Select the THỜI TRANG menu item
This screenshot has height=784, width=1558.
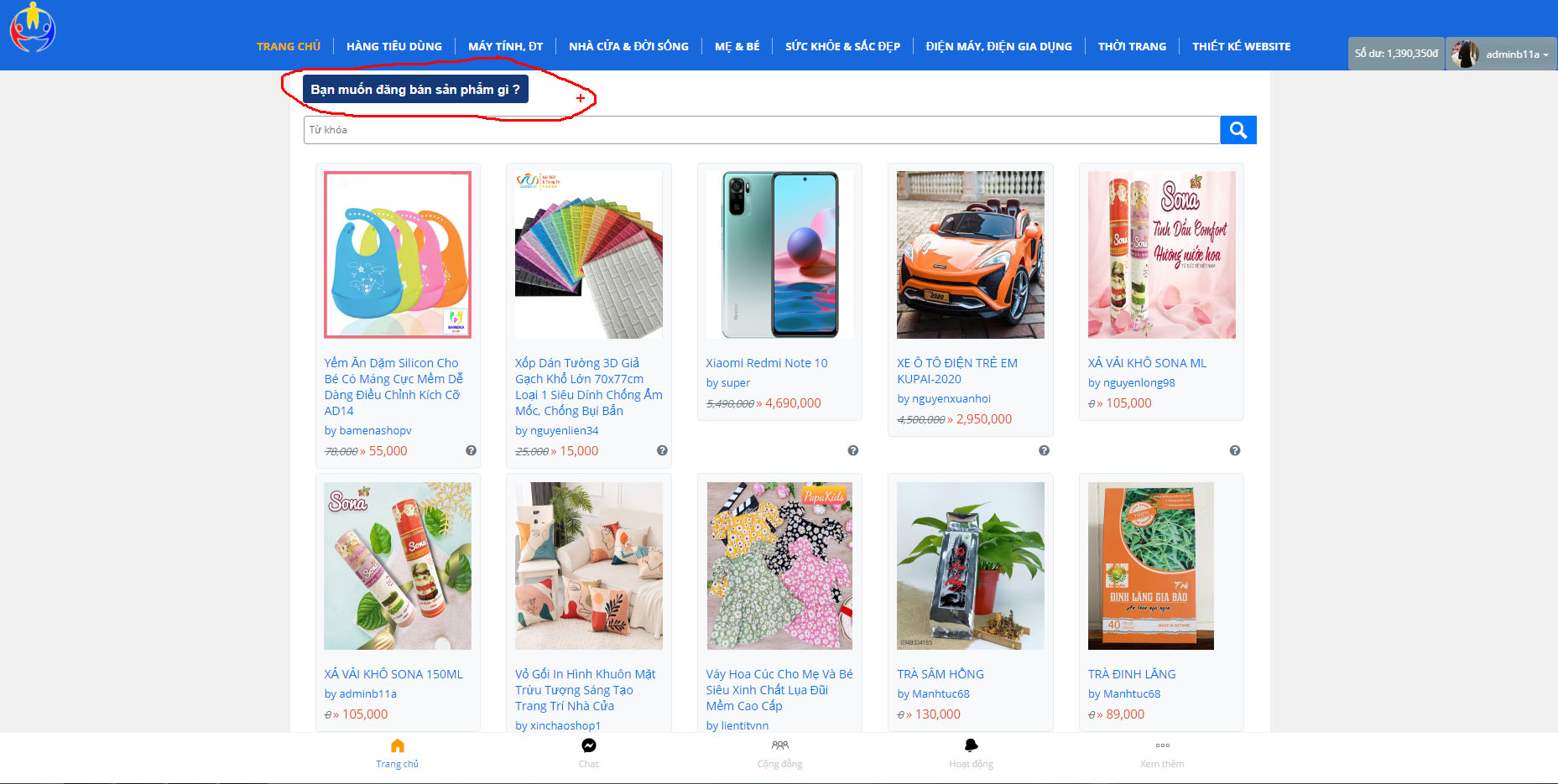pyautogui.click(x=1132, y=46)
